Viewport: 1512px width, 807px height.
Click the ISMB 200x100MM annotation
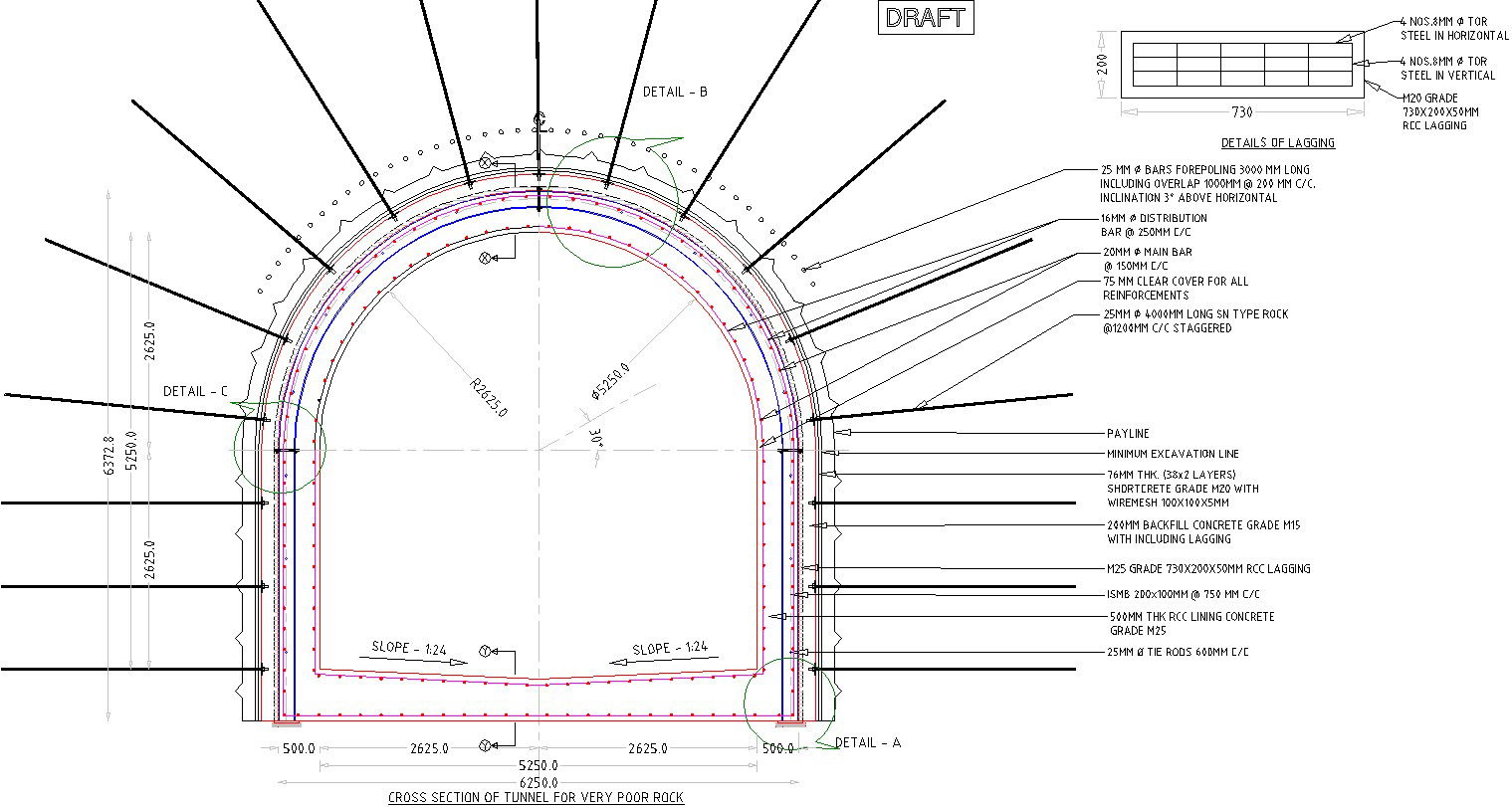(x=1183, y=595)
